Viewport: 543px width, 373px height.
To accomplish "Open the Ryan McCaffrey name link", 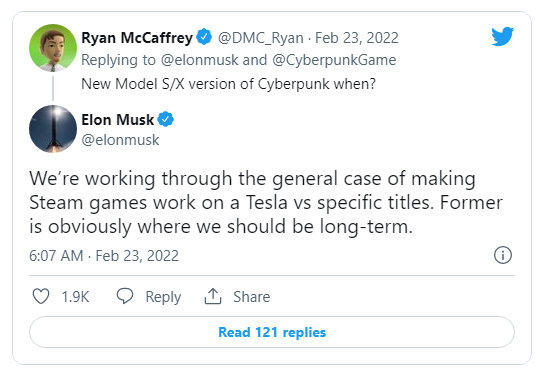I will tap(137, 38).
